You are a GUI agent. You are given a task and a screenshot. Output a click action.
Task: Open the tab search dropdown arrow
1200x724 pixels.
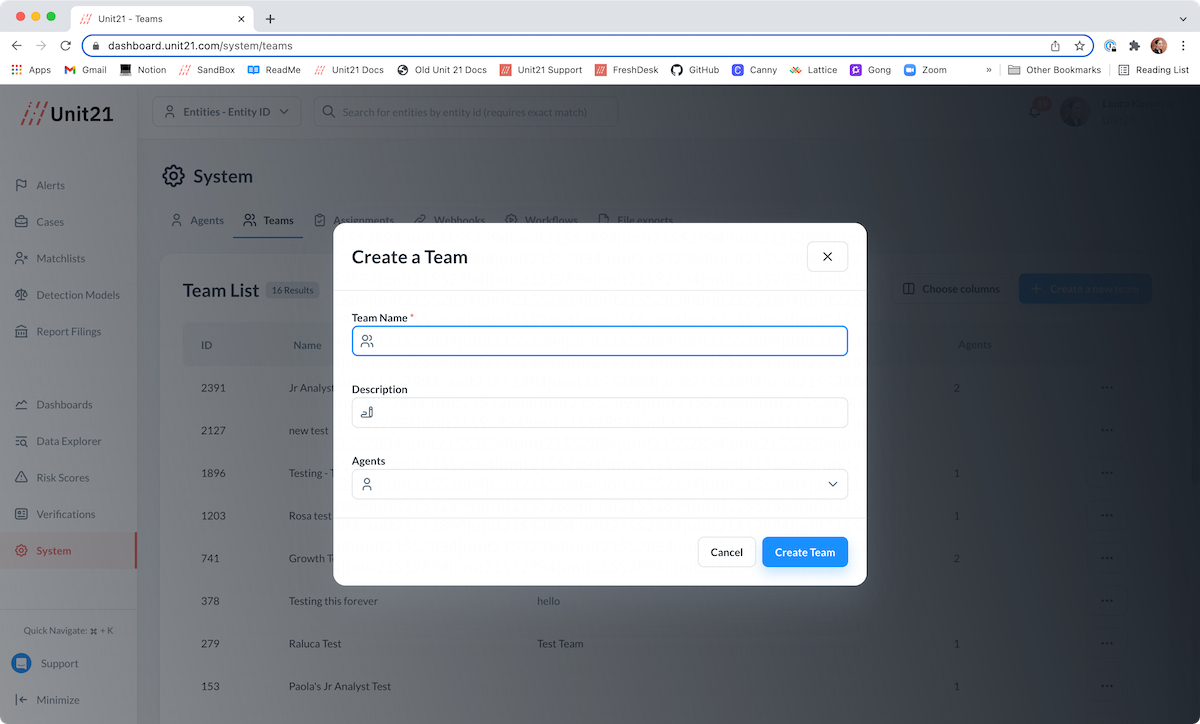click(1183, 19)
